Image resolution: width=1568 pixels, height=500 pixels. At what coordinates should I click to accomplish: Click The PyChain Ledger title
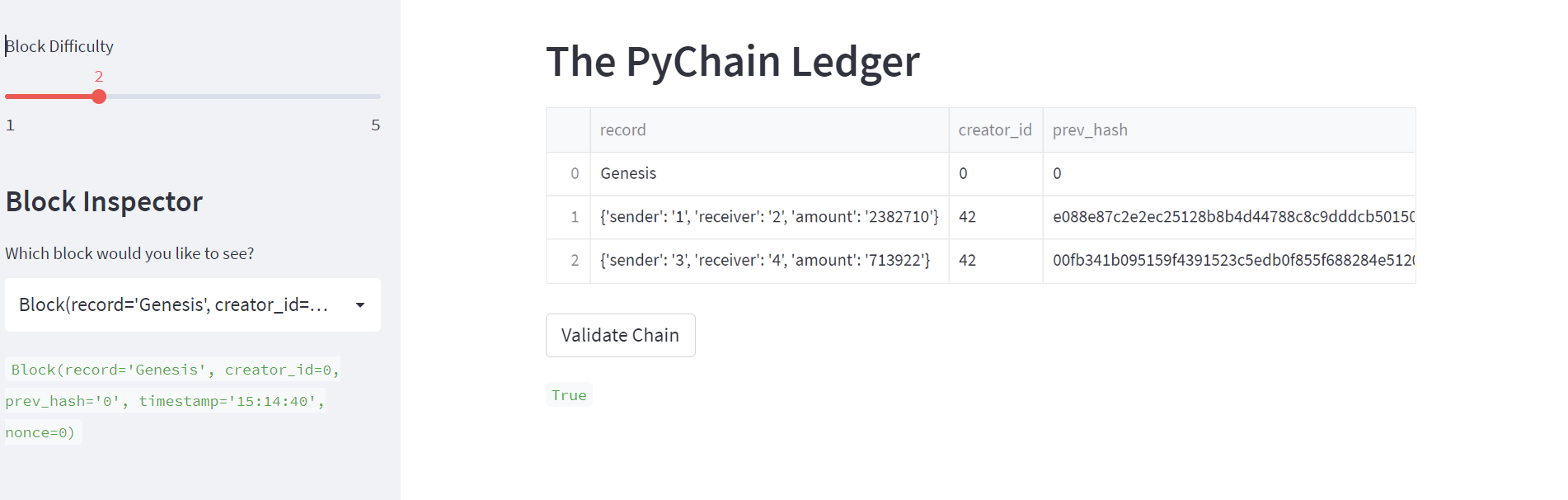[x=732, y=60]
